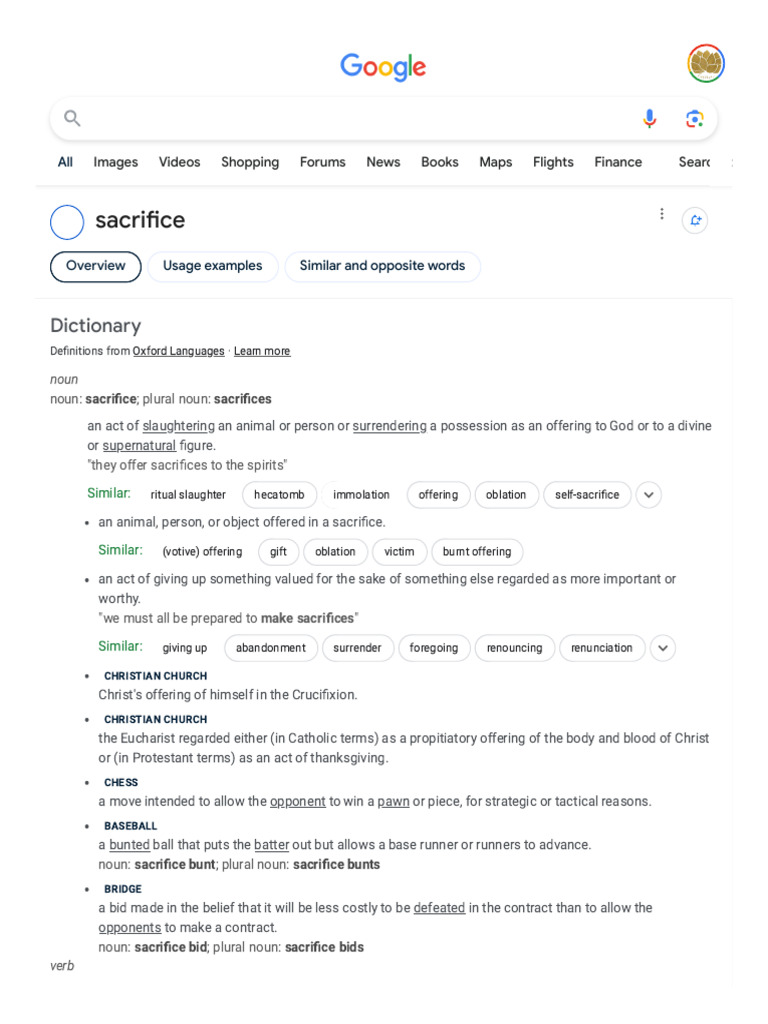The image size is (768, 1024).
Task: Click the Google logo
Action: tap(383, 67)
